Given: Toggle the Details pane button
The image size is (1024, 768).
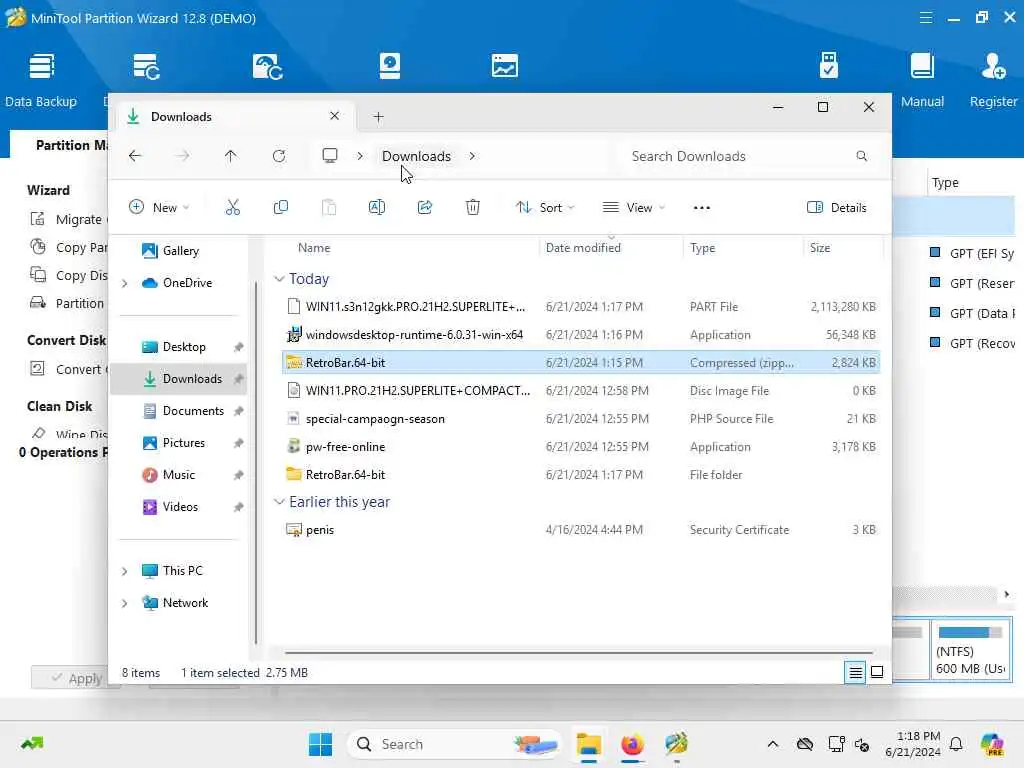Looking at the screenshot, I should click(837, 208).
